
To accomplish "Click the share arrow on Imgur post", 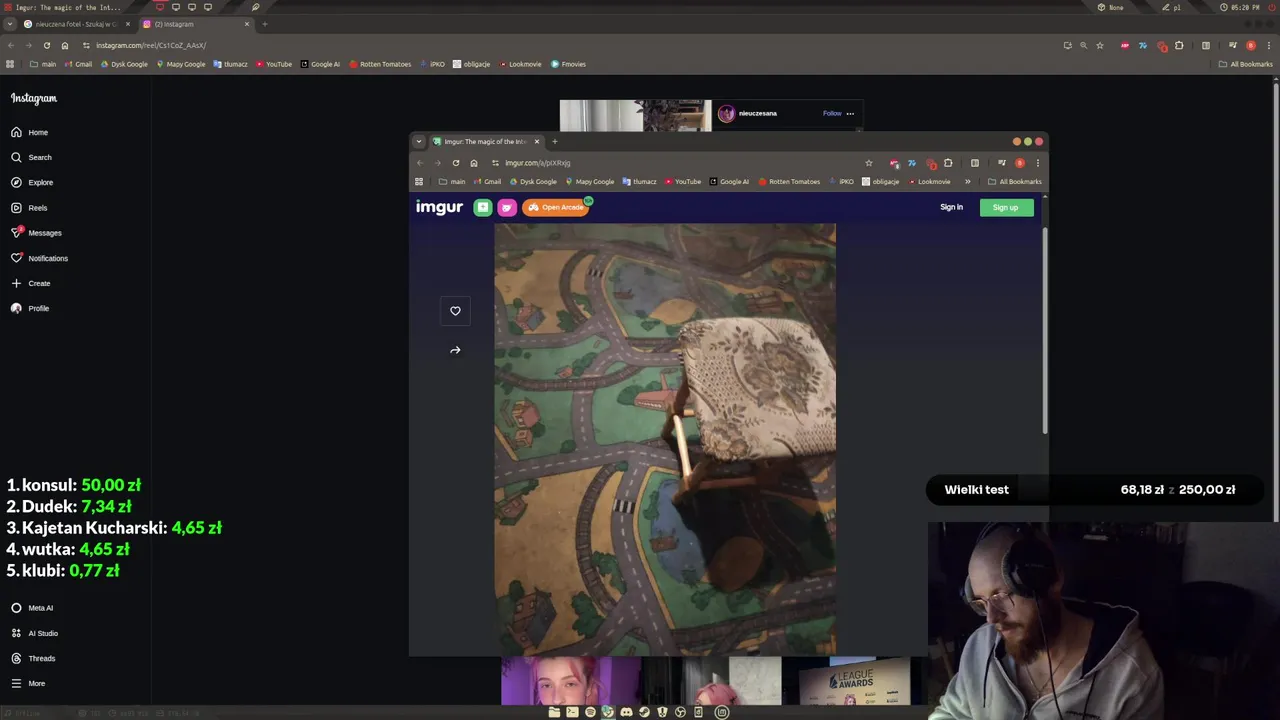I will coord(455,350).
